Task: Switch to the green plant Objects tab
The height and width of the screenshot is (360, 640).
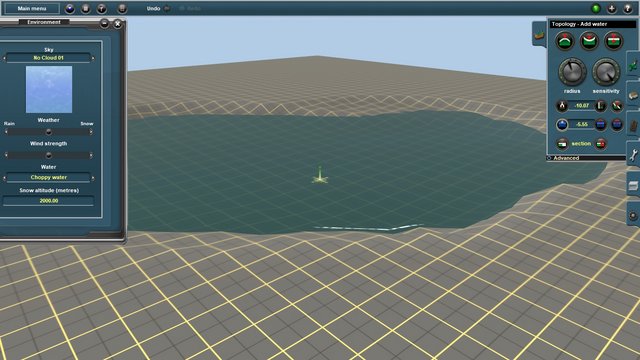Action: (633, 65)
